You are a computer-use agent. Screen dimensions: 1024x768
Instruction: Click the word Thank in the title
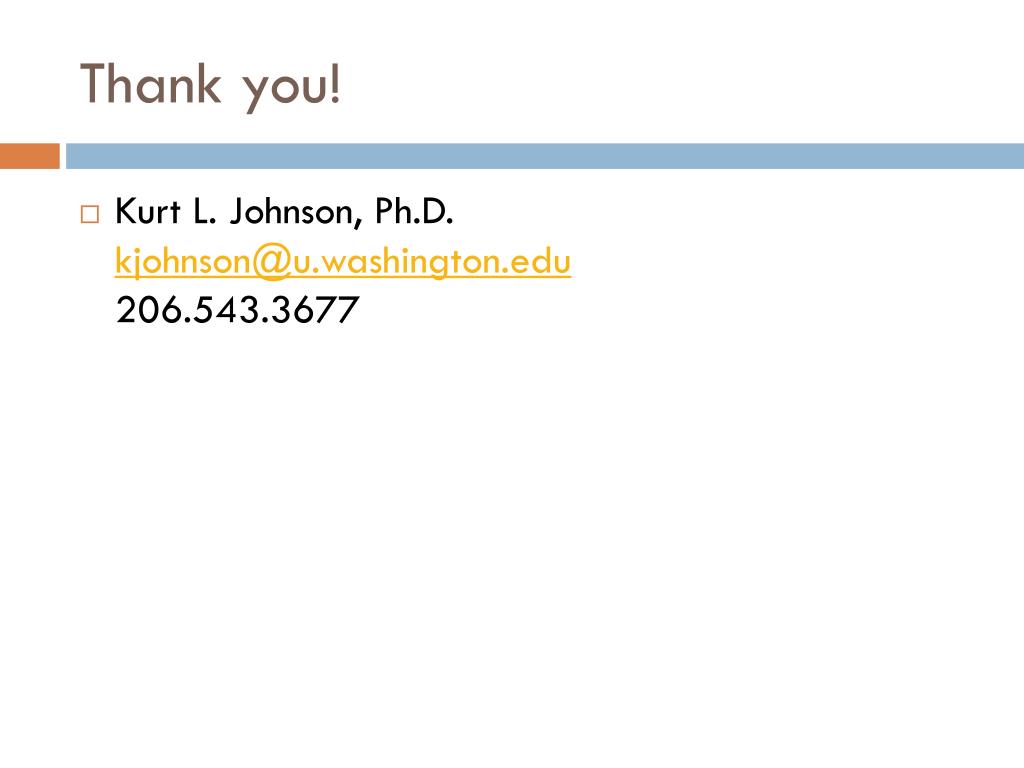coord(151,83)
